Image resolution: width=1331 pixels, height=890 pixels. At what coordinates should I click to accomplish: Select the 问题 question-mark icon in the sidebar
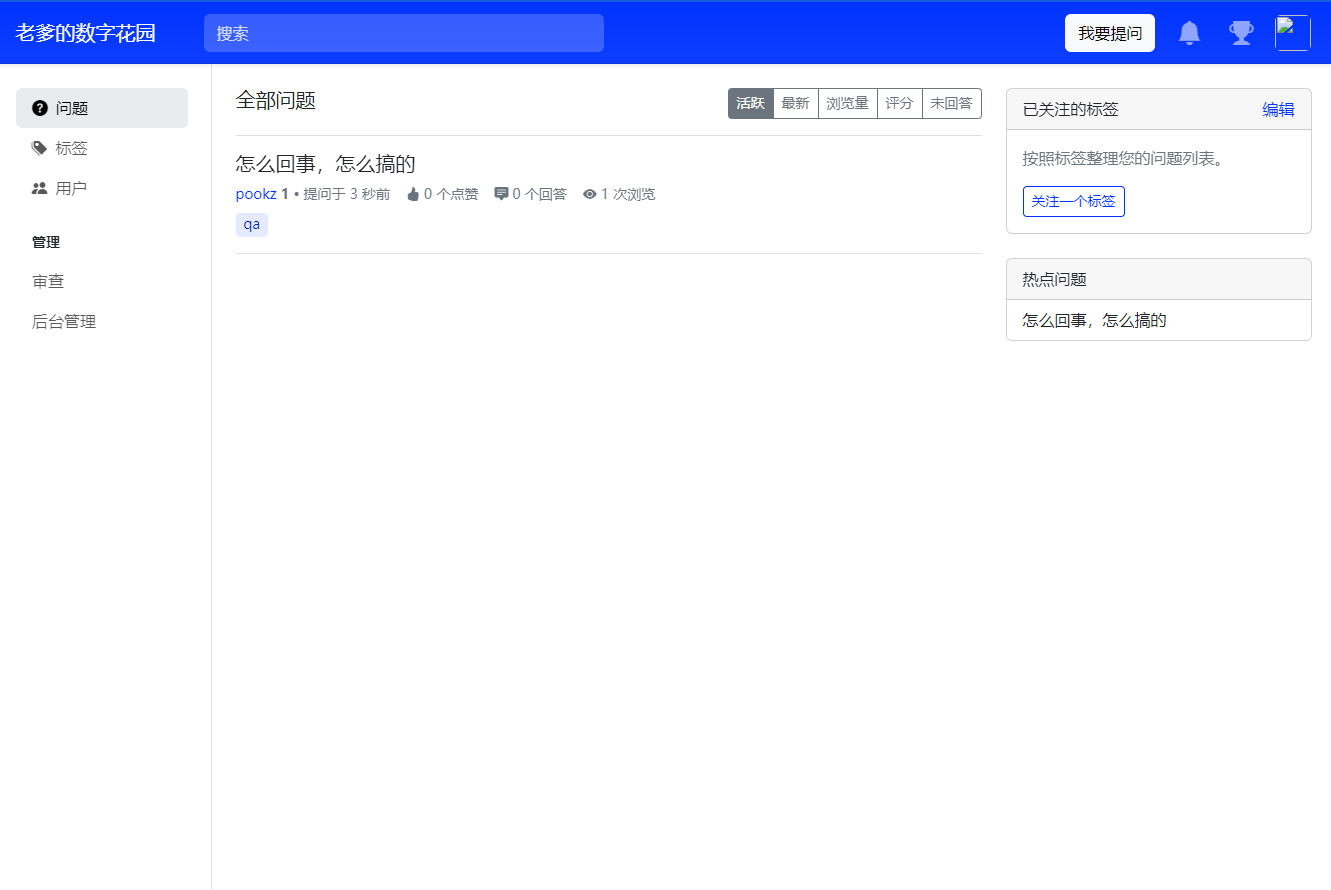pyautogui.click(x=38, y=107)
